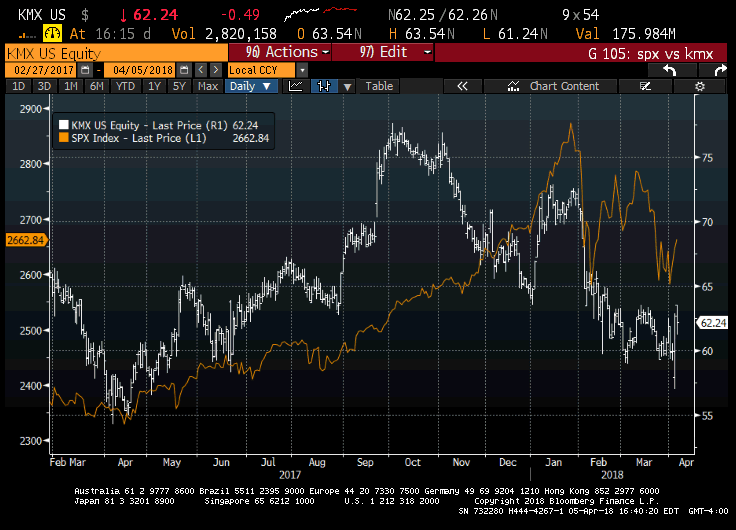Open the start date calendar picker
Viewport: 736px width, 530px height.
coord(85,70)
